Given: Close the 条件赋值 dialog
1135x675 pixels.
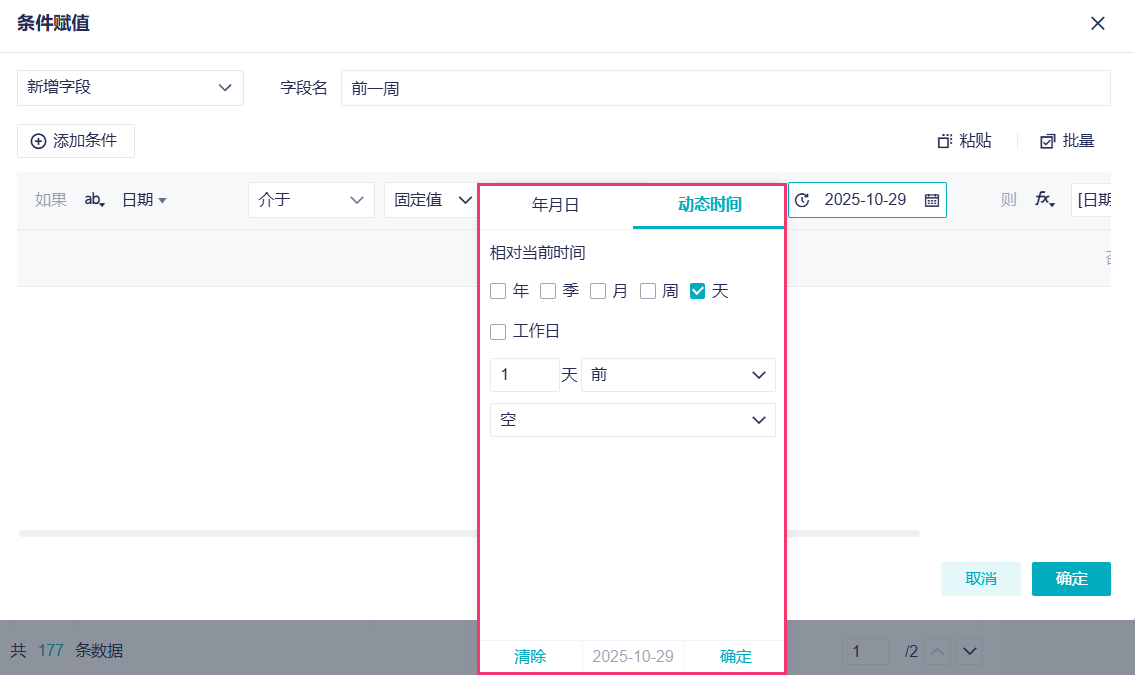Looking at the screenshot, I should coord(1098,23).
